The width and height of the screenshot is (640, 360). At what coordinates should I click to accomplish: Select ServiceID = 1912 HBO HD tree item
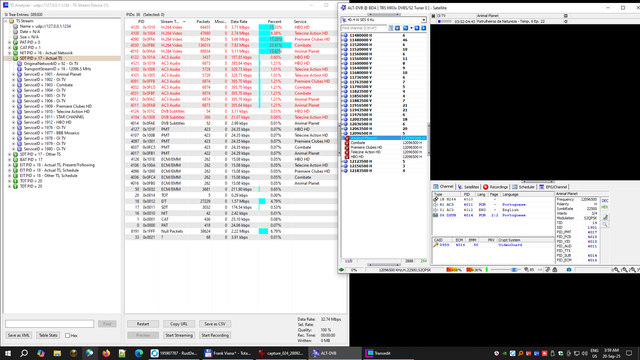tap(47, 122)
